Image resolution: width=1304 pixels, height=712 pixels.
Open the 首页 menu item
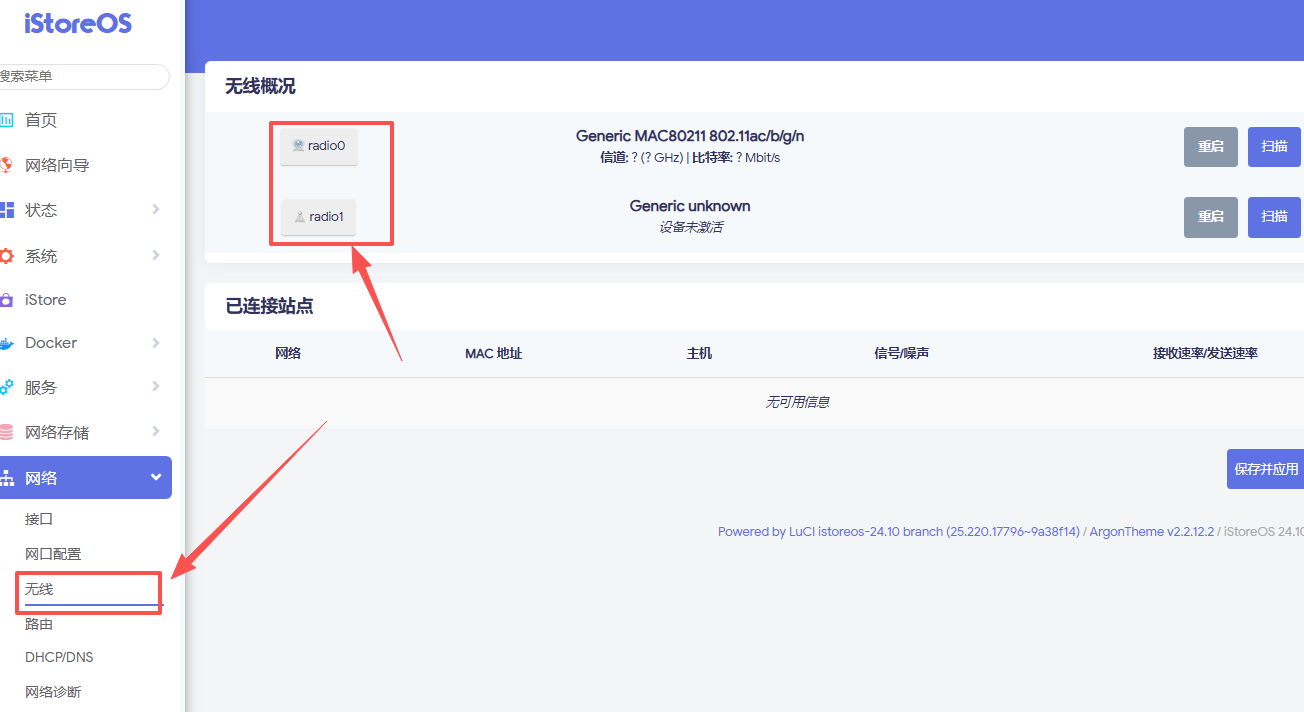click(41, 120)
